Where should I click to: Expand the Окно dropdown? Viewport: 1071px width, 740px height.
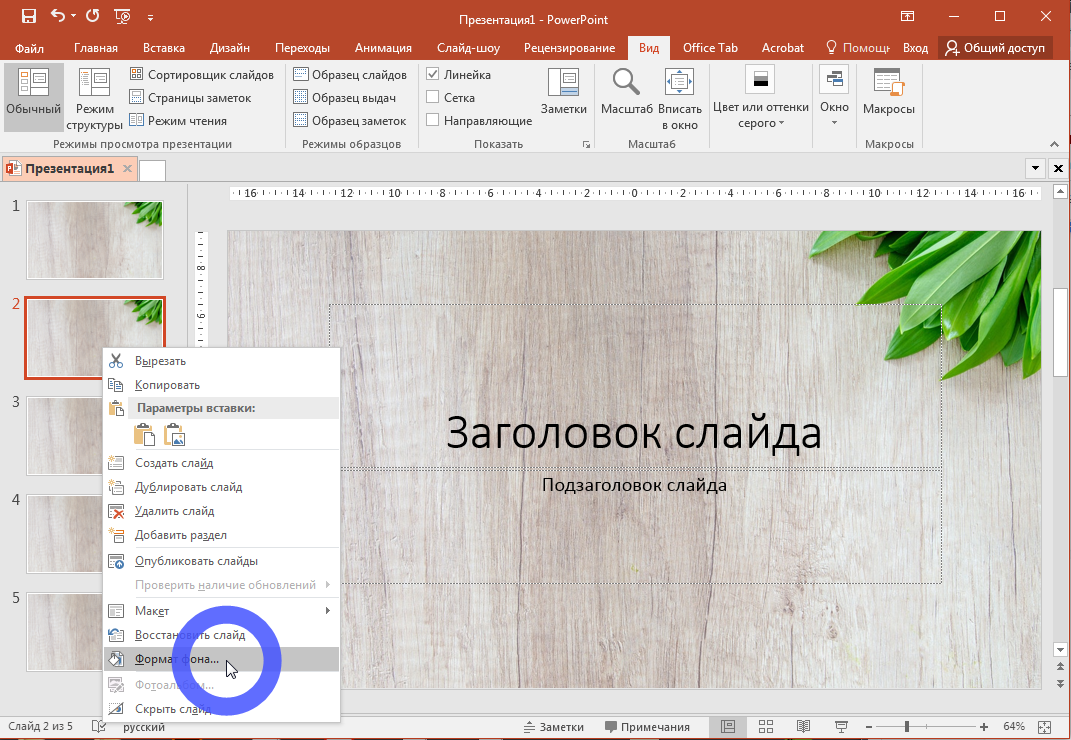tap(833, 98)
